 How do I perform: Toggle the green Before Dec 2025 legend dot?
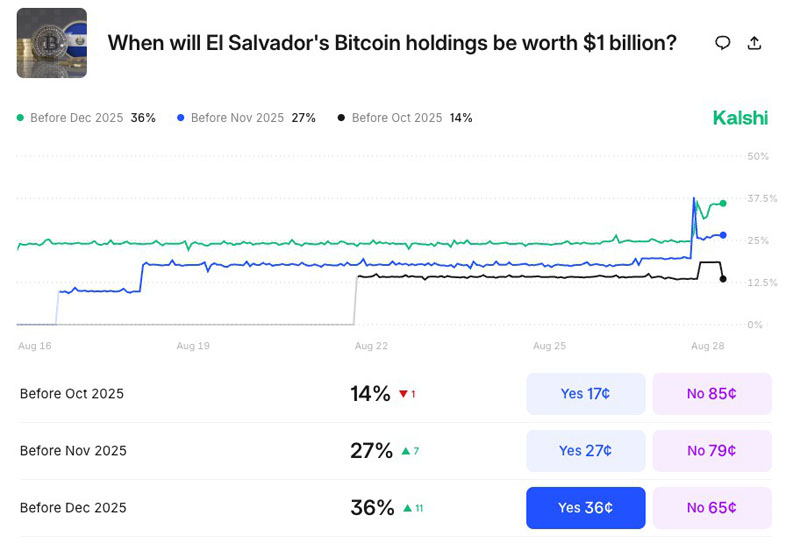[x=20, y=118]
